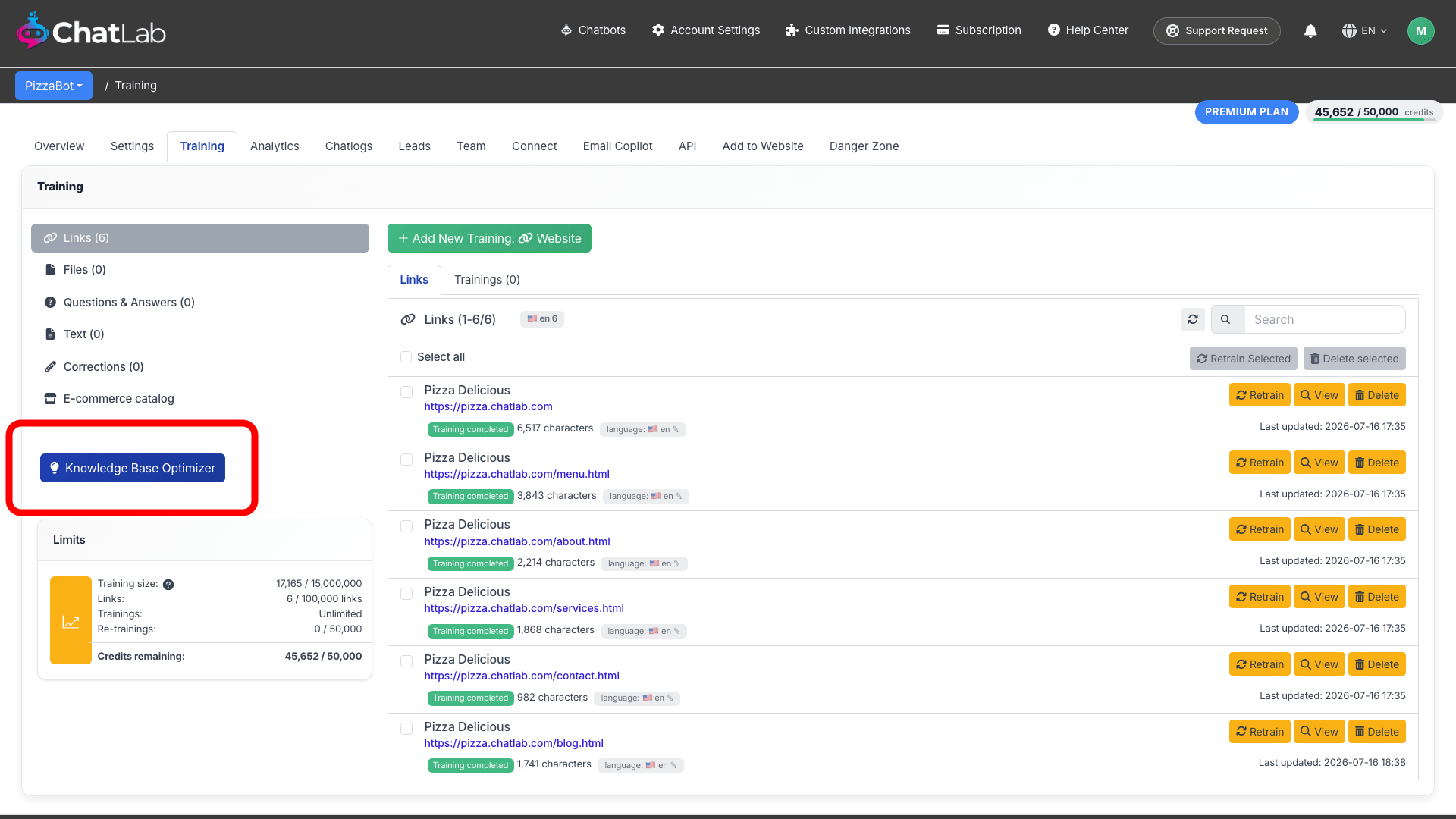
Task: Open Account Settings in top navigation
Action: tap(706, 30)
